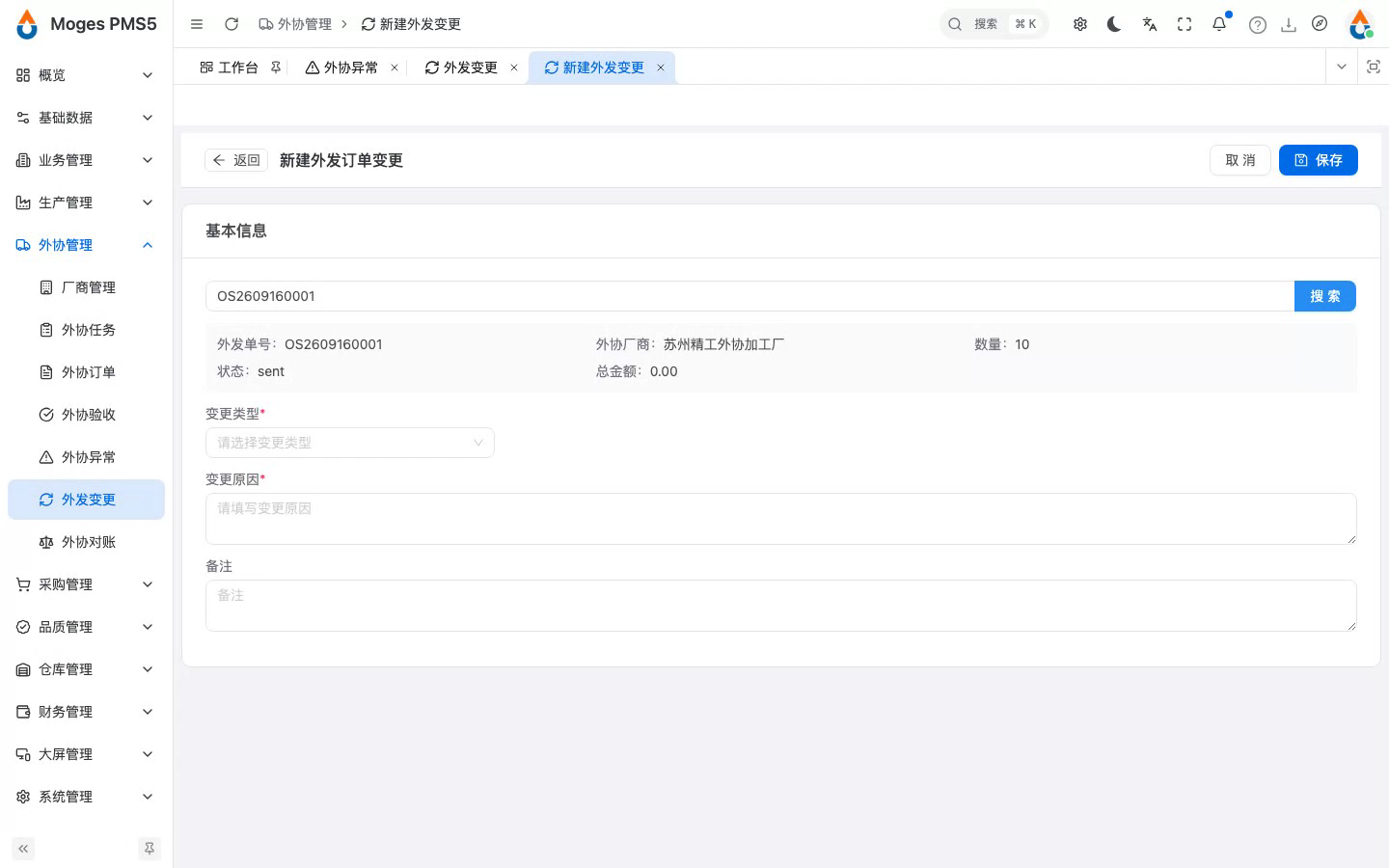Viewport: 1389px width, 868px height.
Task: Open the language translation icon
Action: (x=1150, y=24)
